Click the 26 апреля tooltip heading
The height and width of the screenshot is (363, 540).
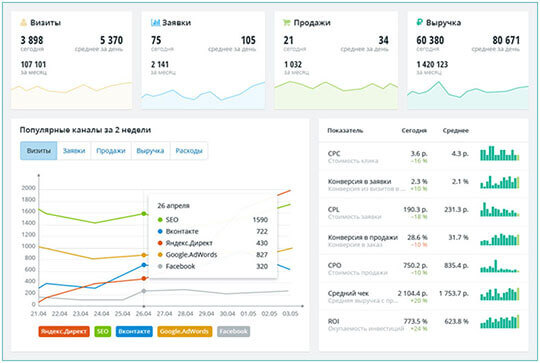(x=173, y=206)
